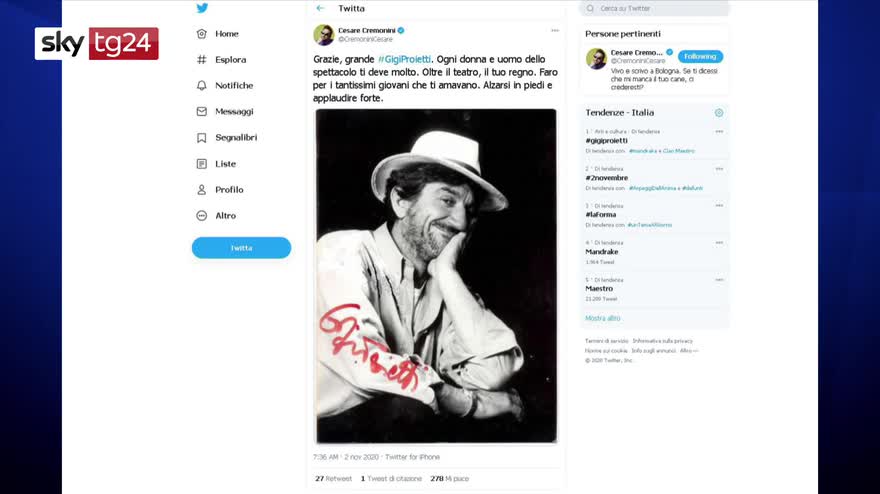Click the Twitter bird logo

click(x=202, y=8)
